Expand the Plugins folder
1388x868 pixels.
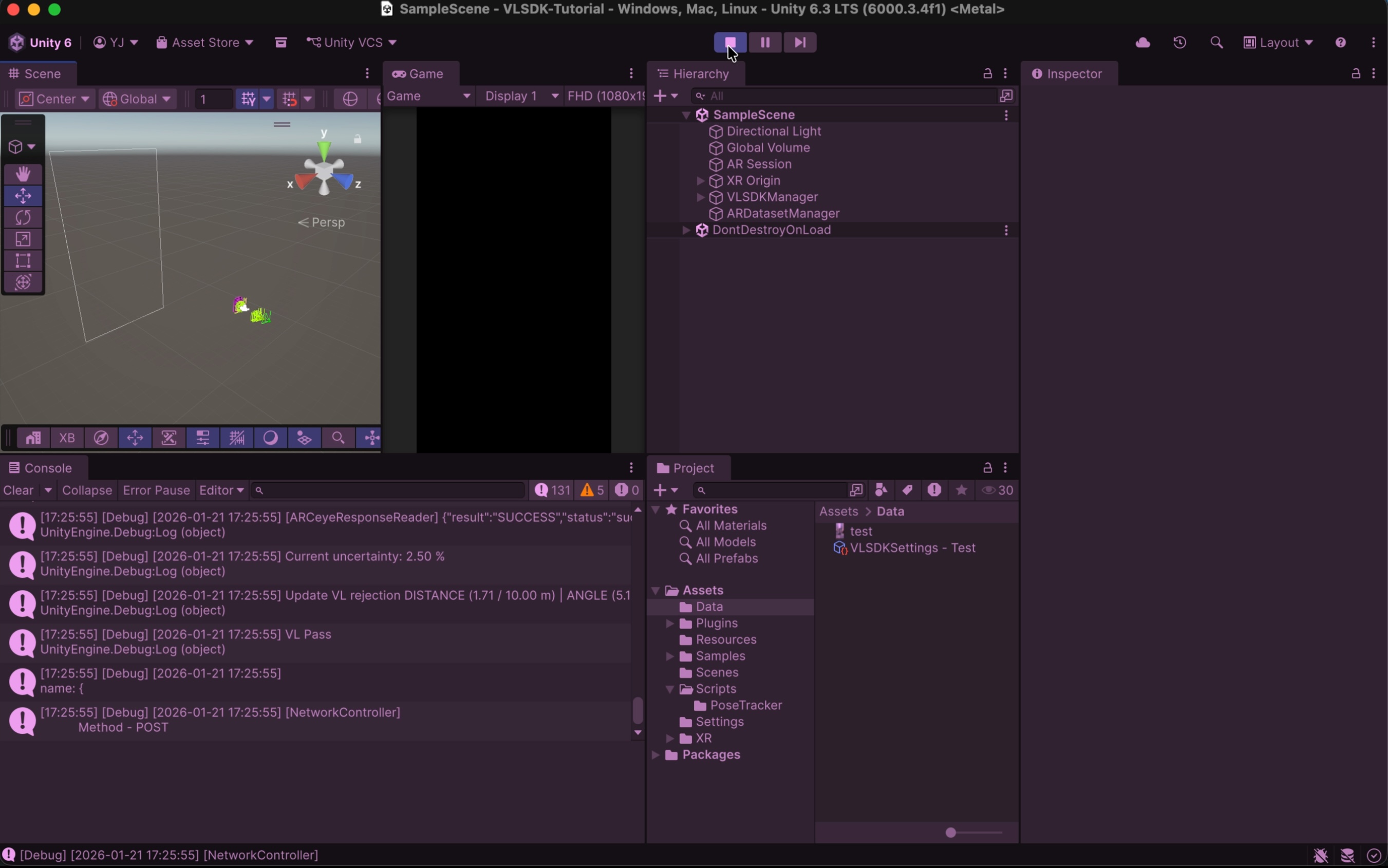tap(669, 624)
